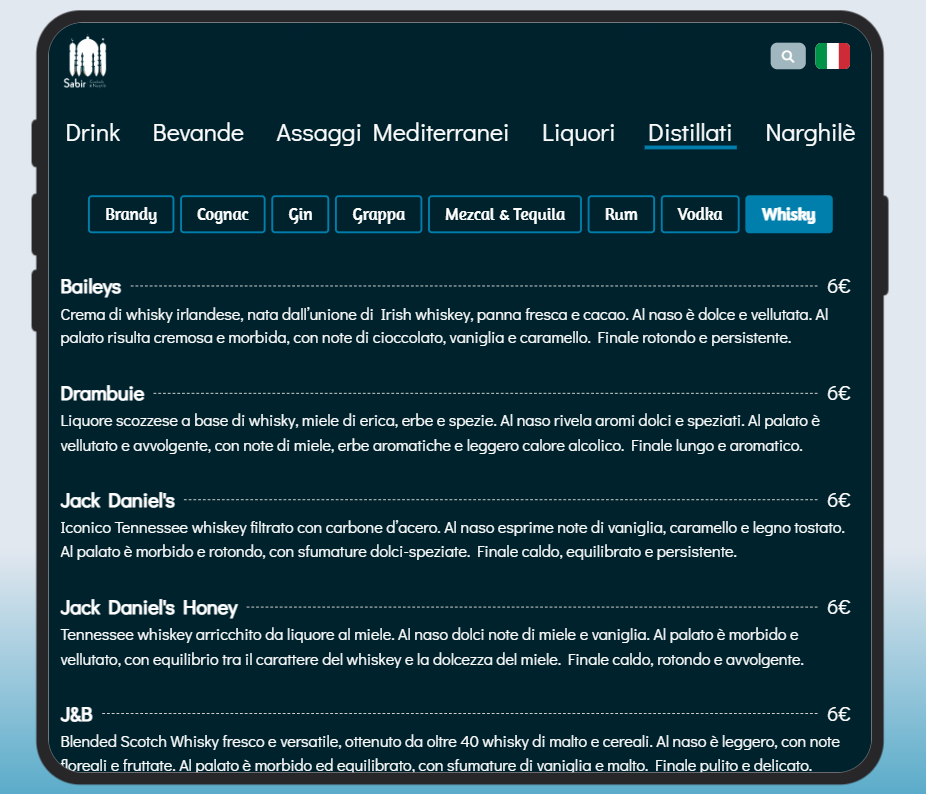Screen dimensions: 926x794
Task: Click the Drambuie item title
Action: point(102,393)
